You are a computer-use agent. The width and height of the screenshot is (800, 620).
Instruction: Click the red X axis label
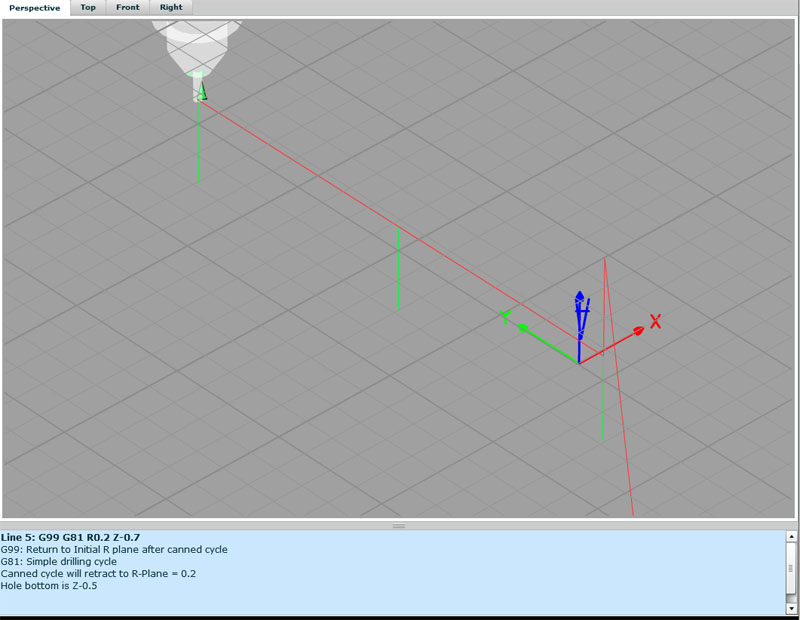(654, 323)
